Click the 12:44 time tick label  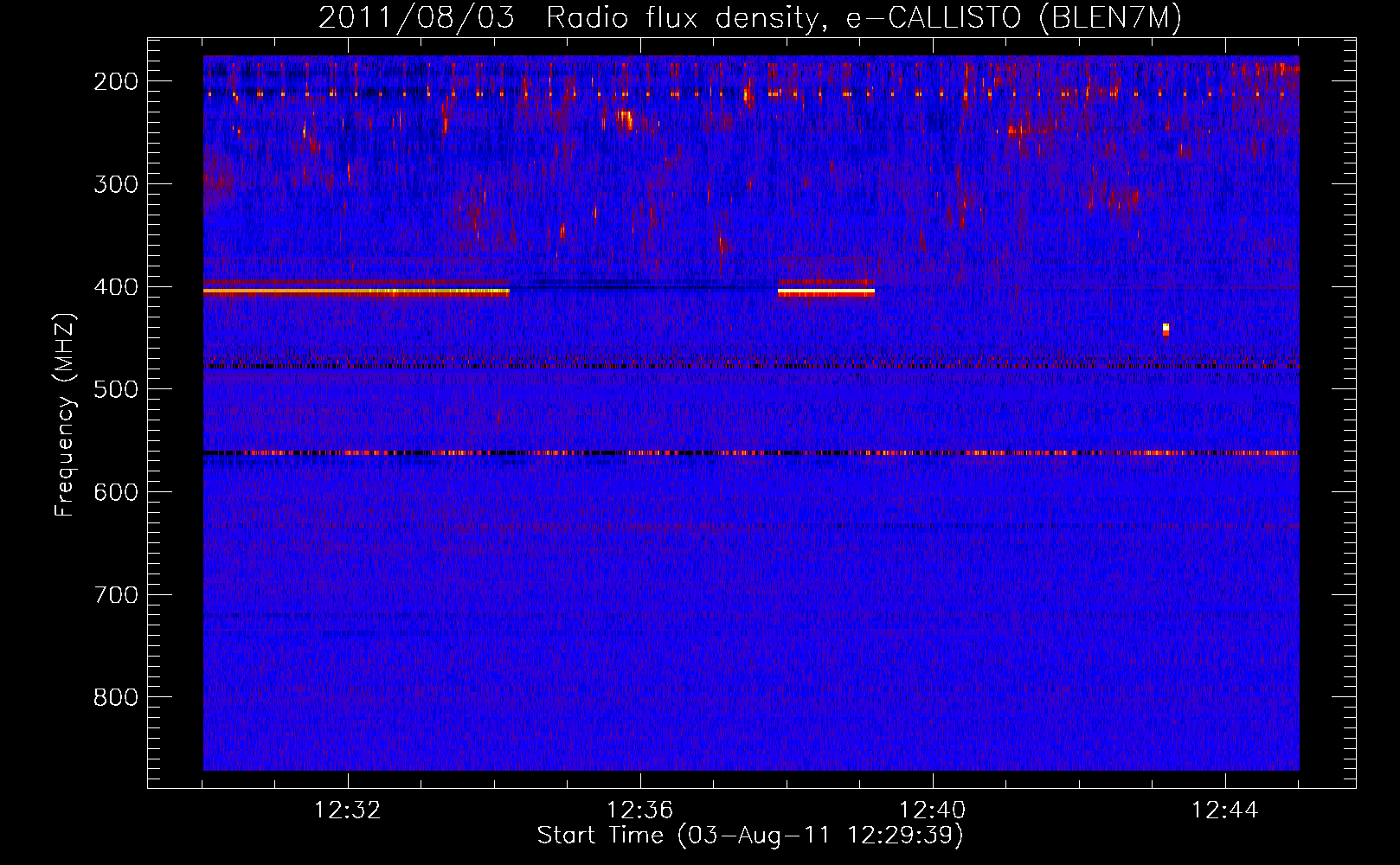1225,811
